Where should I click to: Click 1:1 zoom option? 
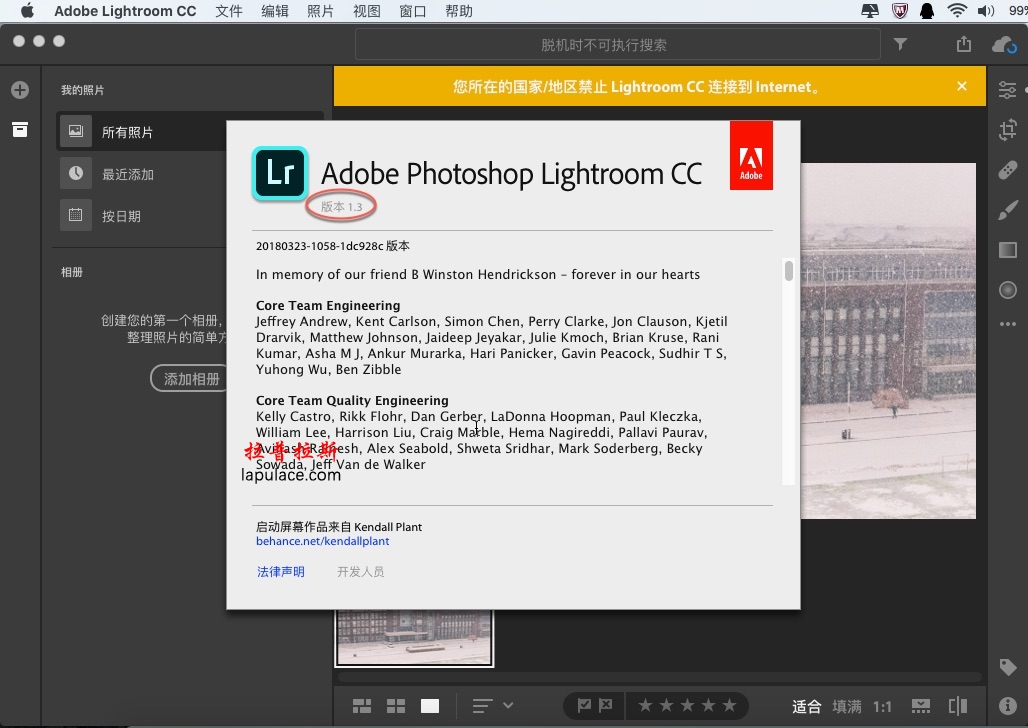tap(882, 706)
